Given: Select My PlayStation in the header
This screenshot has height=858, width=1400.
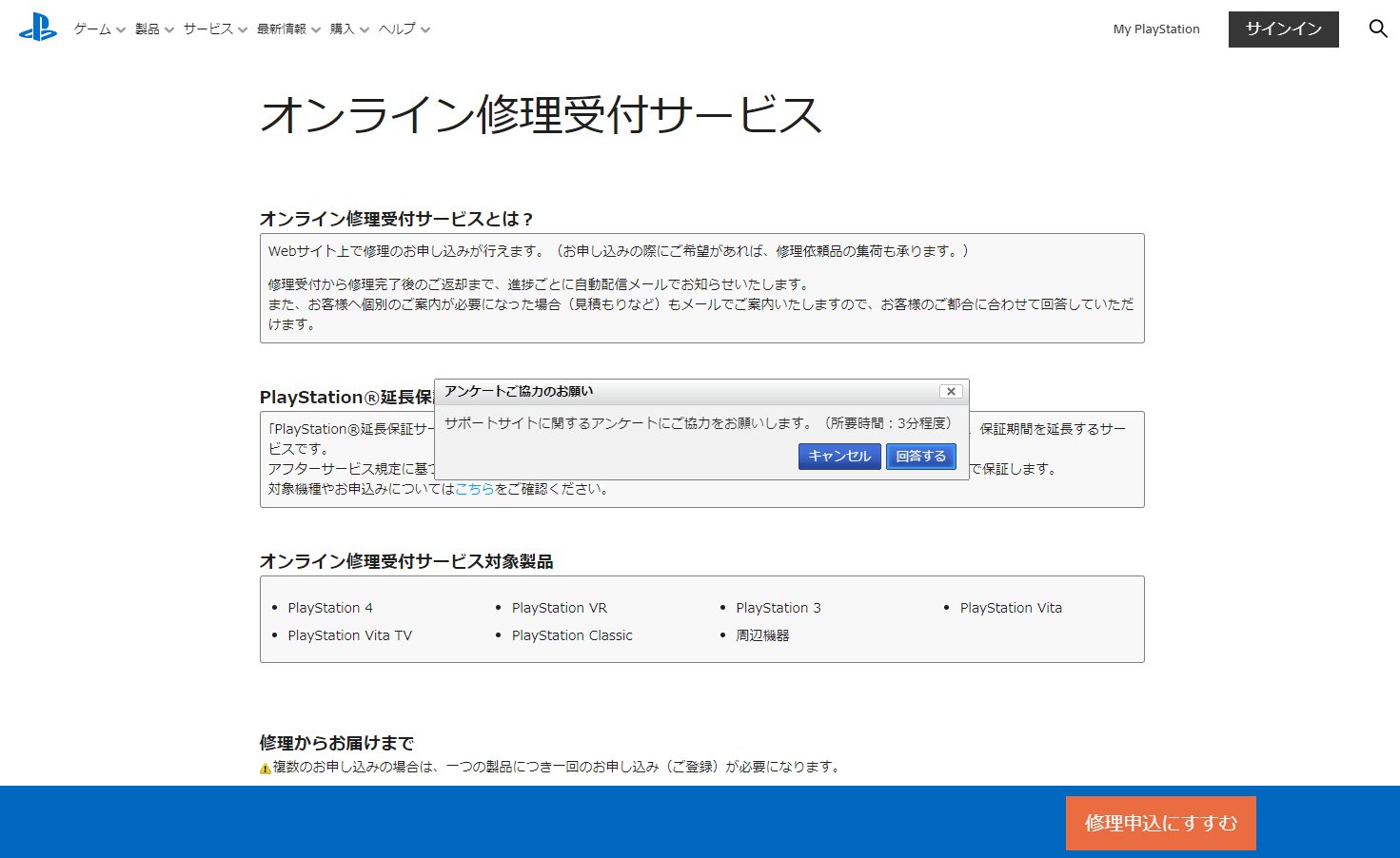Looking at the screenshot, I should [x=1155, y=29].
